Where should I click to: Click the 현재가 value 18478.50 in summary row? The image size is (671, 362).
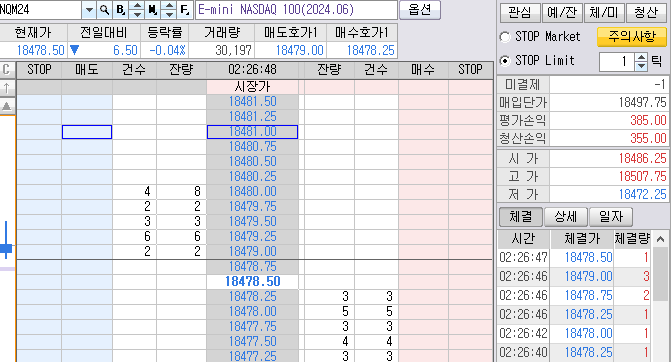point(33,50)
